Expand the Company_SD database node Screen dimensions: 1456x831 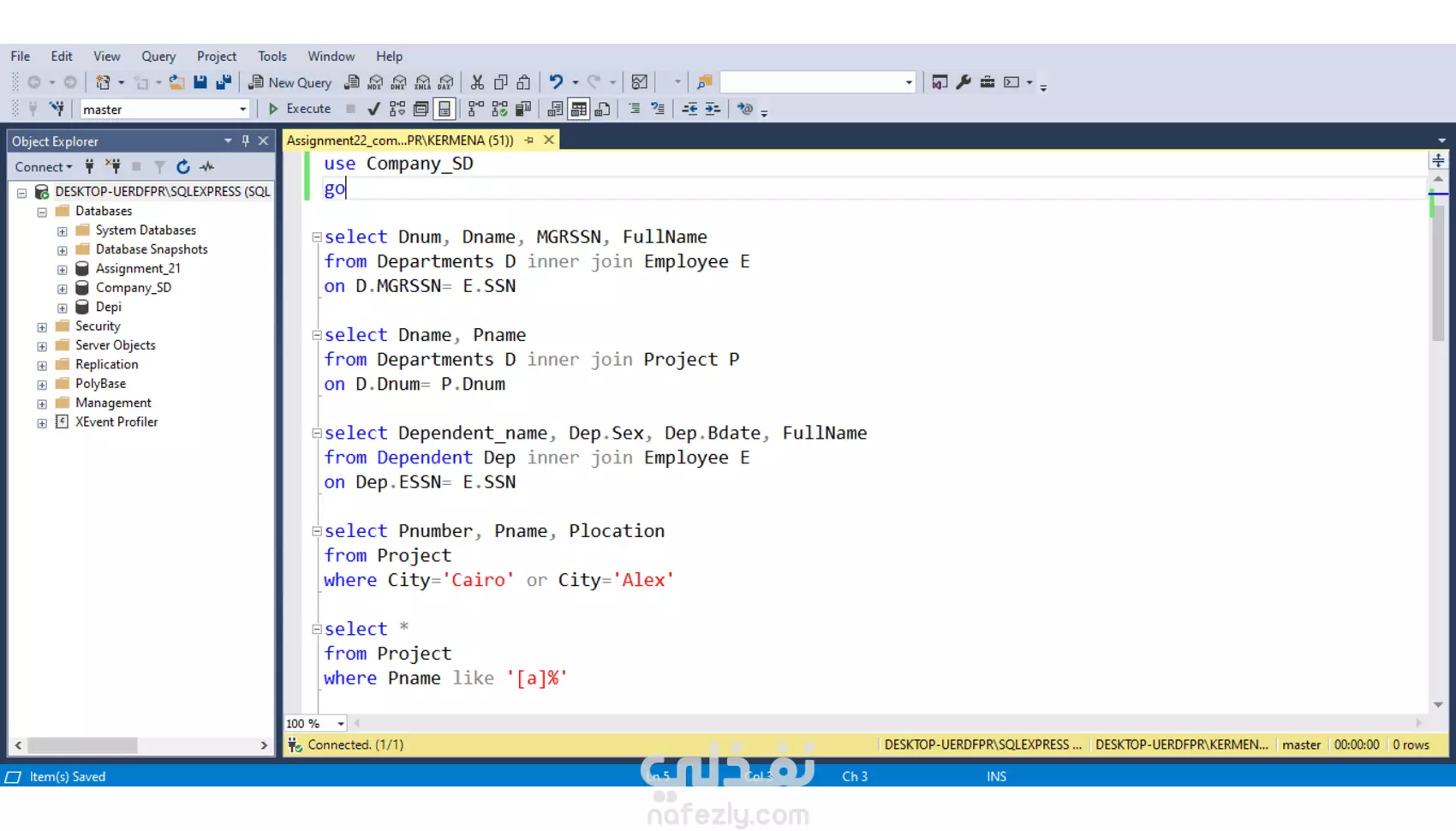pyautogui.click(x=63, y=289)
